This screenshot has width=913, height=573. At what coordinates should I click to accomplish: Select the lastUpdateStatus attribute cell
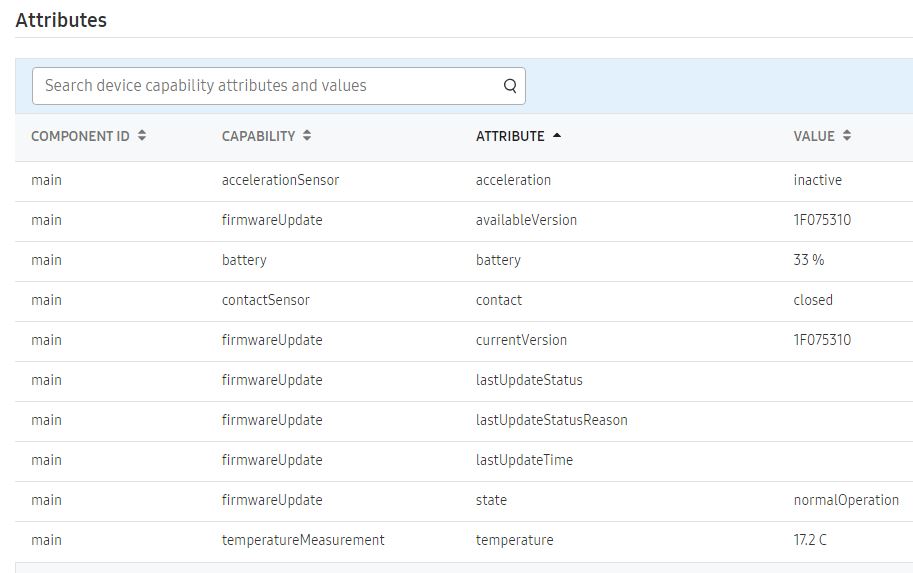point(529,380)
